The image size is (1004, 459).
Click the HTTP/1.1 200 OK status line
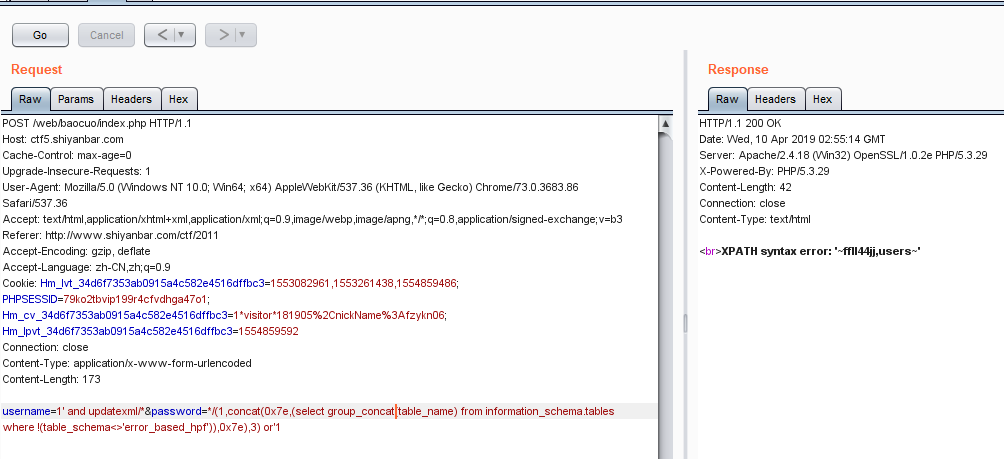(740, 123)
